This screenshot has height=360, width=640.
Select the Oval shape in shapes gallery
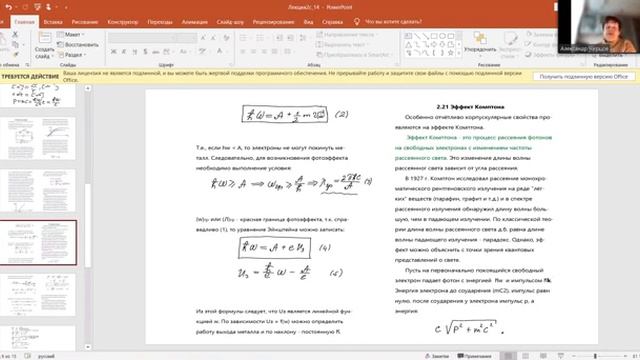tap(442, 36)
